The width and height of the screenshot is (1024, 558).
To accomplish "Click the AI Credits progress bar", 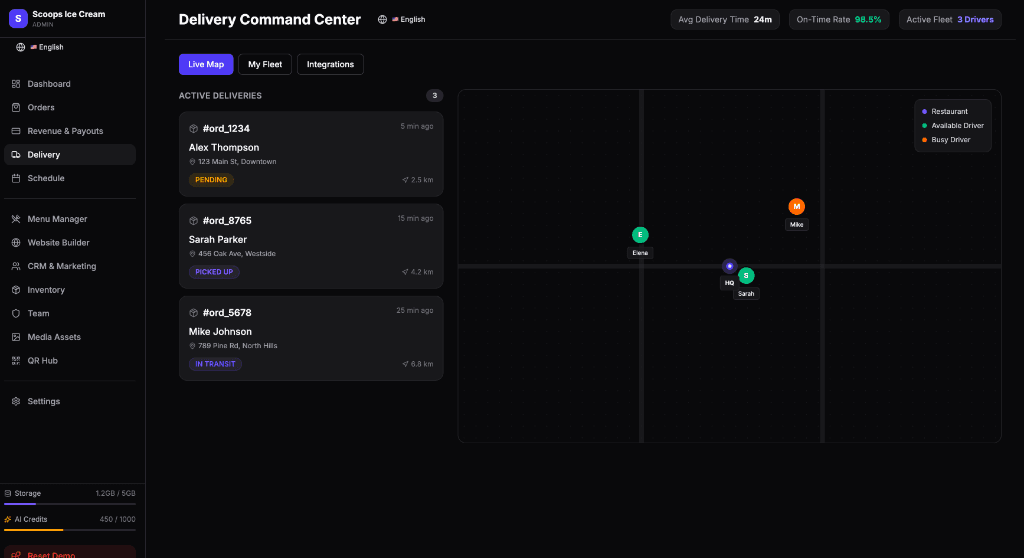I will coord(69,530).
